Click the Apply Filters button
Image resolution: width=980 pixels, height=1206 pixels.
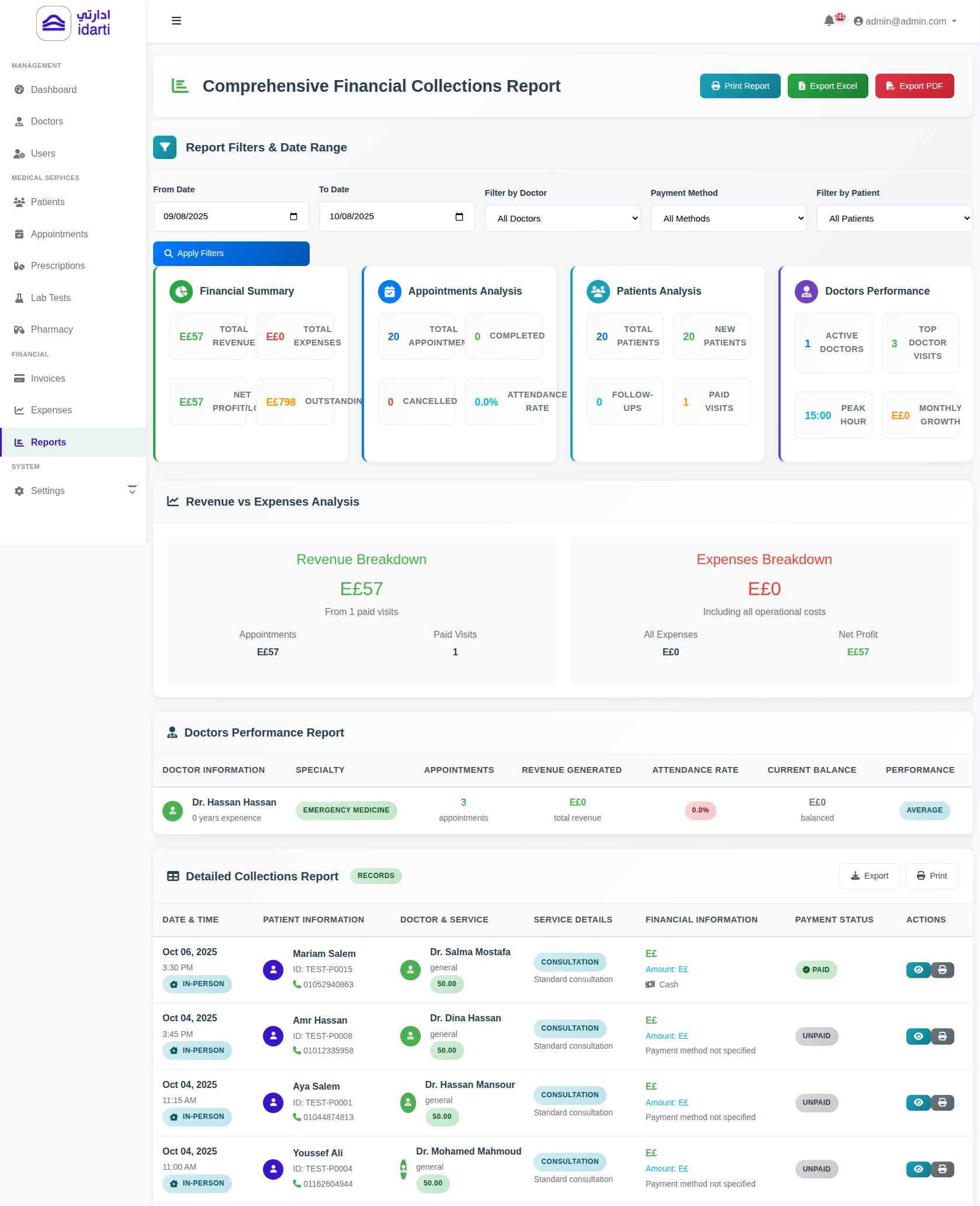[231, 254]
